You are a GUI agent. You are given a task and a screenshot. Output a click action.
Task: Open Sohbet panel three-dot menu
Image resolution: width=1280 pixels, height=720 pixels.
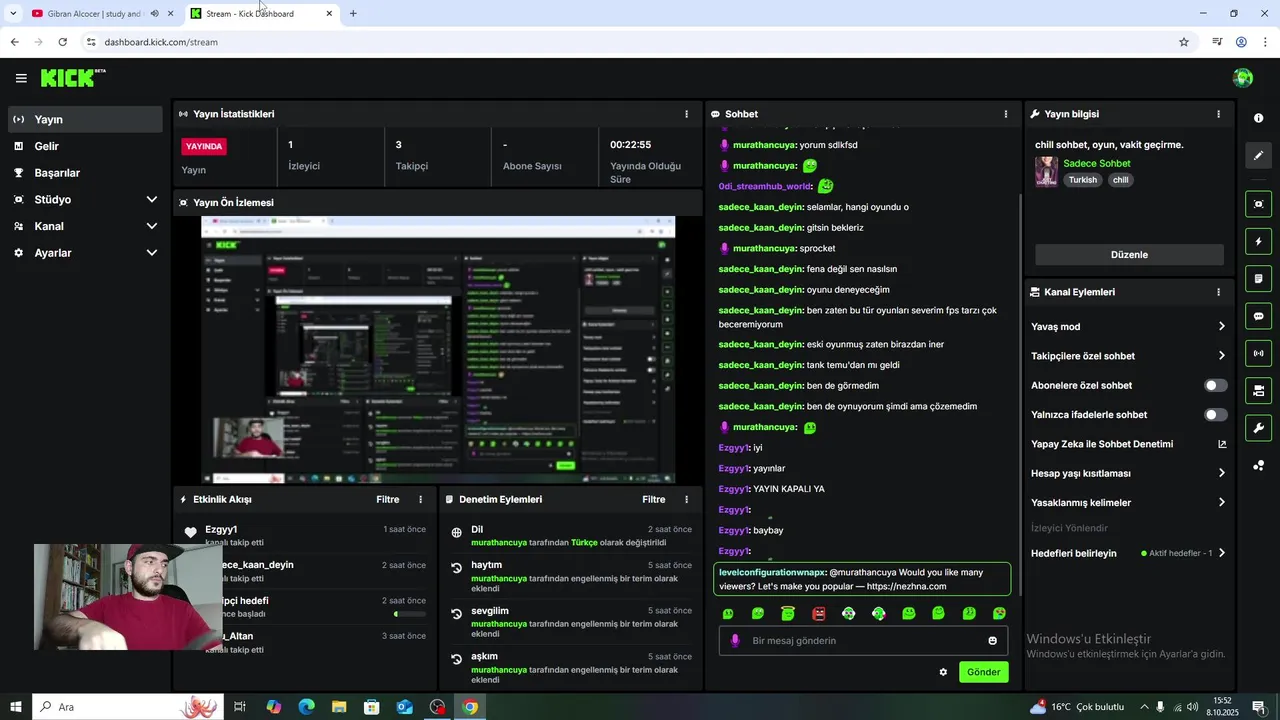(1006, 114)
